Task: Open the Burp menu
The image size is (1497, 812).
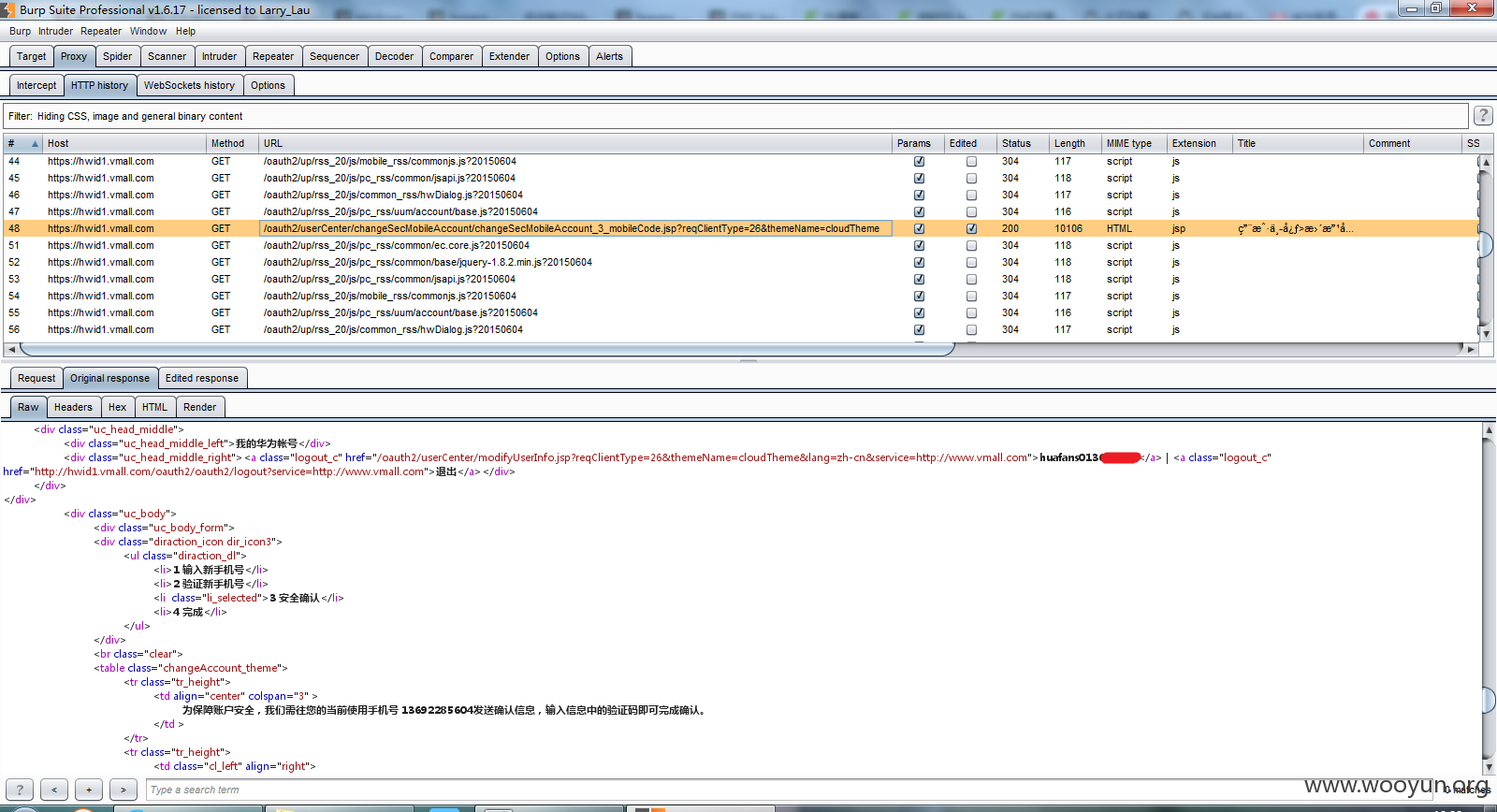Action: click(x=20, y=31)
